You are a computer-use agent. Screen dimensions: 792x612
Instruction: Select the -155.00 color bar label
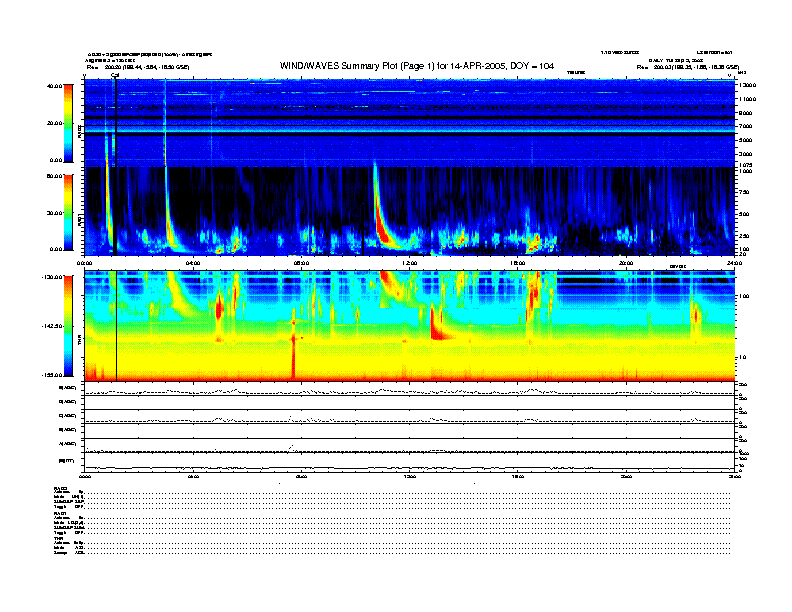tap(52, 375)
